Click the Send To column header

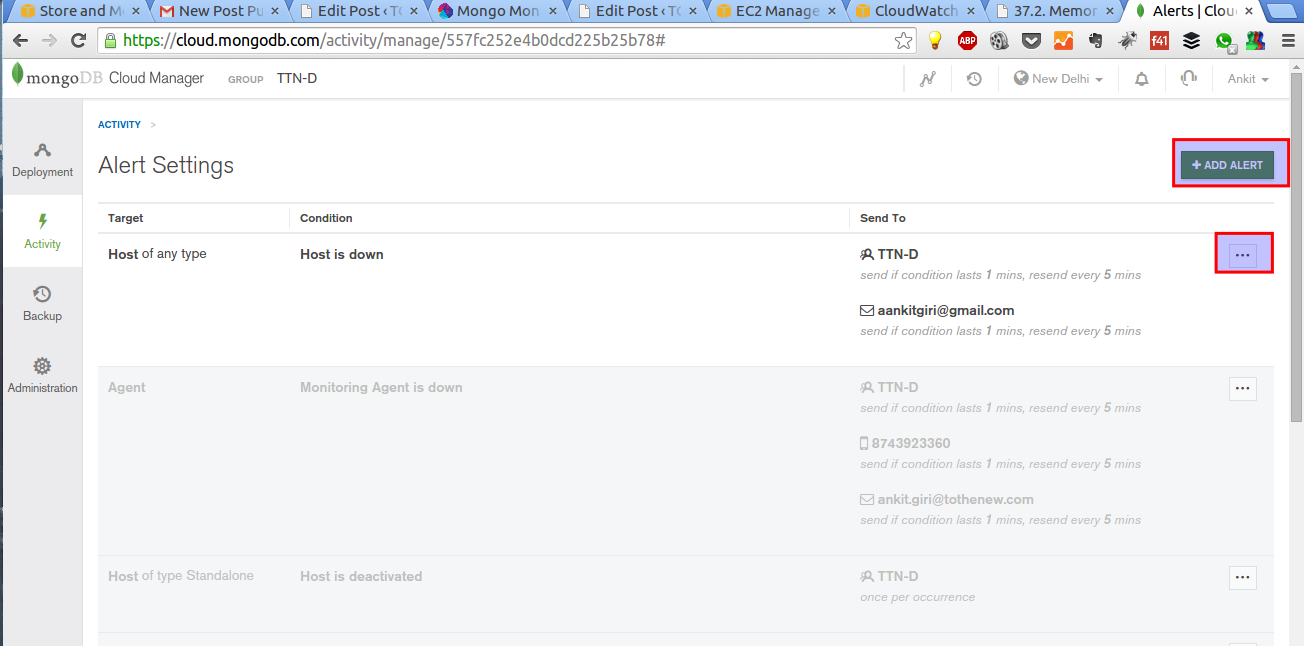tap(883, 218)
